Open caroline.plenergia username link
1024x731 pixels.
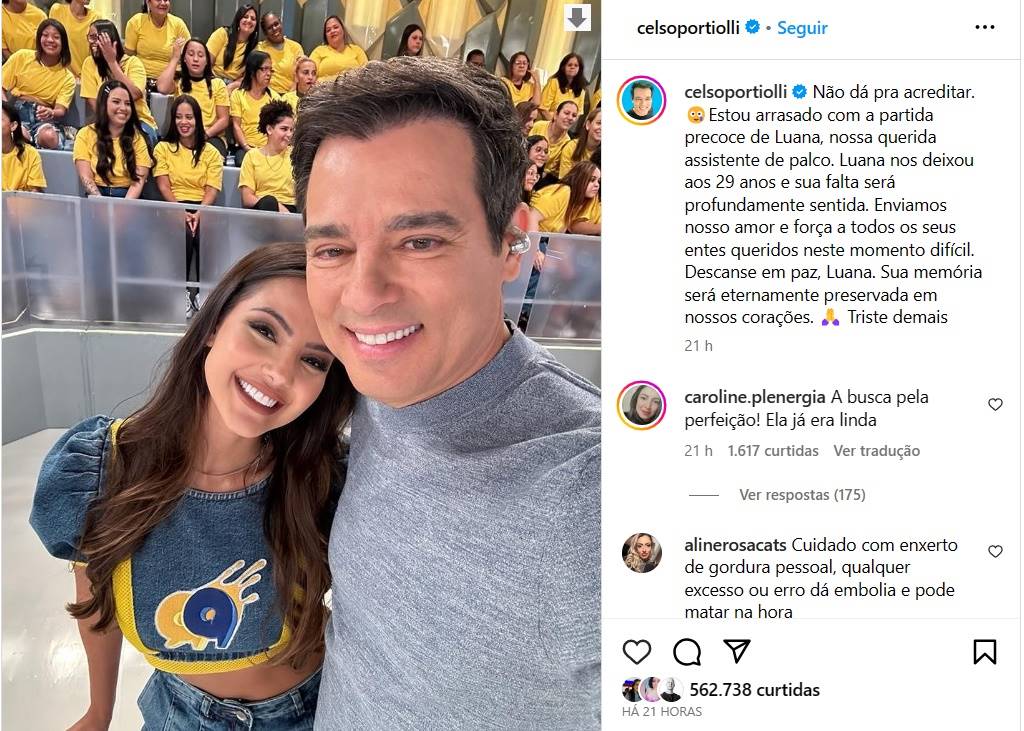tap(755, 397)
